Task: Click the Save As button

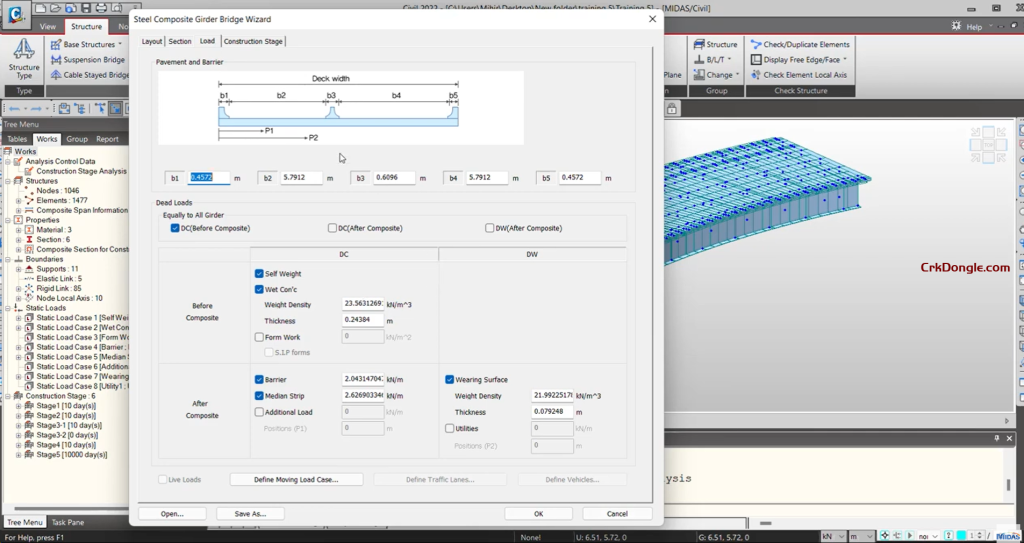Action: click(x=249, y=514)
